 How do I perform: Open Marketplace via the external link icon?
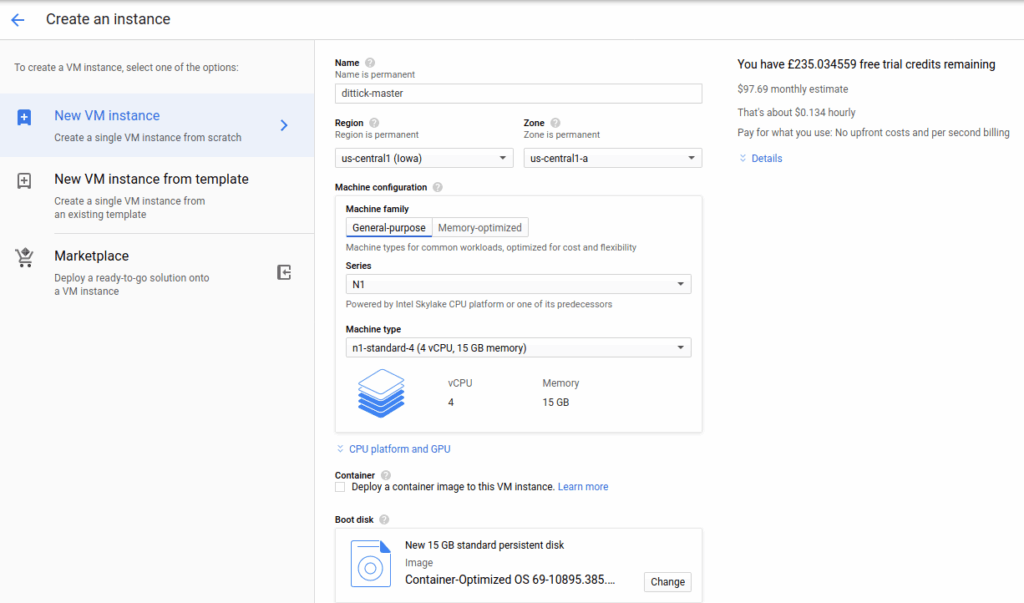(x=284, y=272)
